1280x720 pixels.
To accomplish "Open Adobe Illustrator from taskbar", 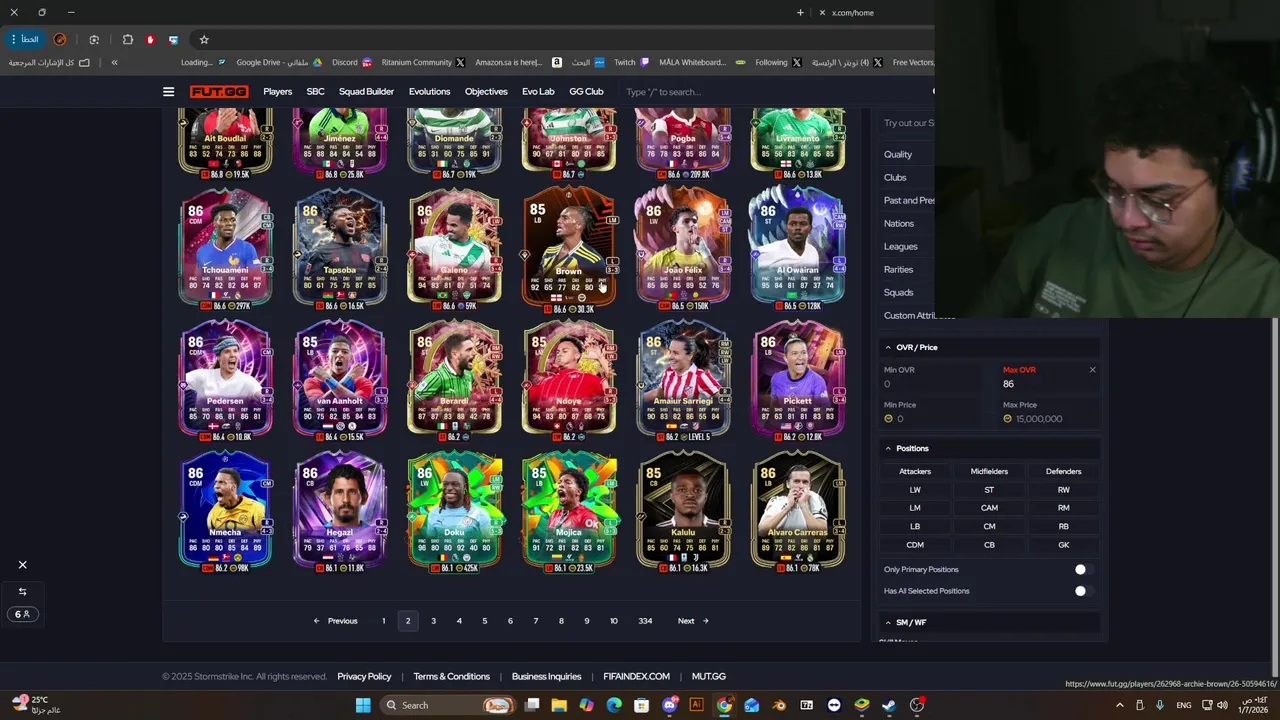I will click(x=696, y=705).
